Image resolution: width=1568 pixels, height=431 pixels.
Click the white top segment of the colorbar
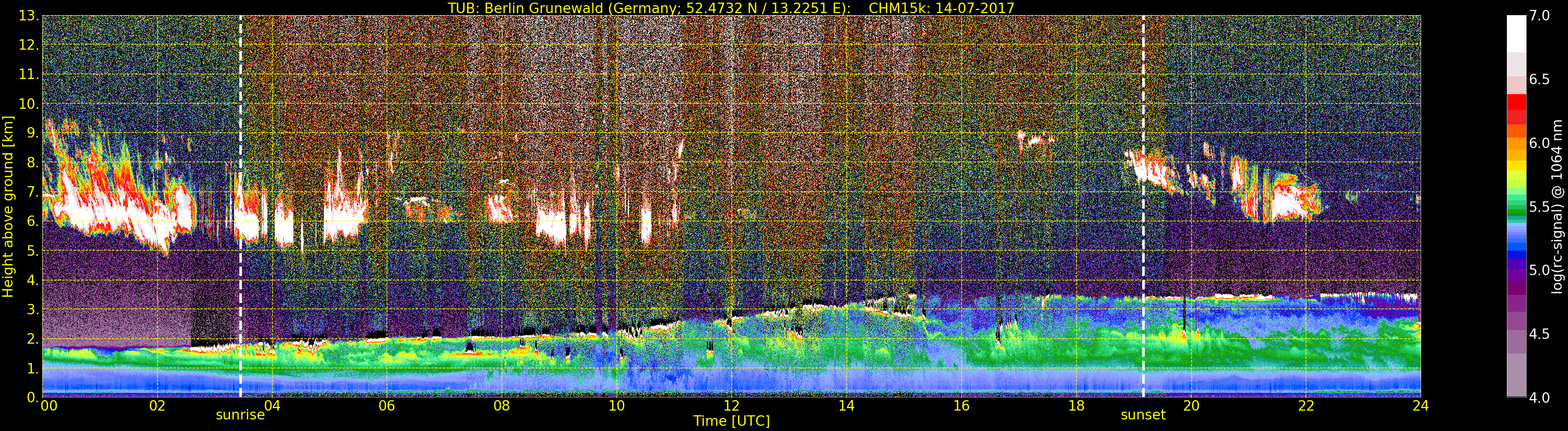(x=1516, y=34)
